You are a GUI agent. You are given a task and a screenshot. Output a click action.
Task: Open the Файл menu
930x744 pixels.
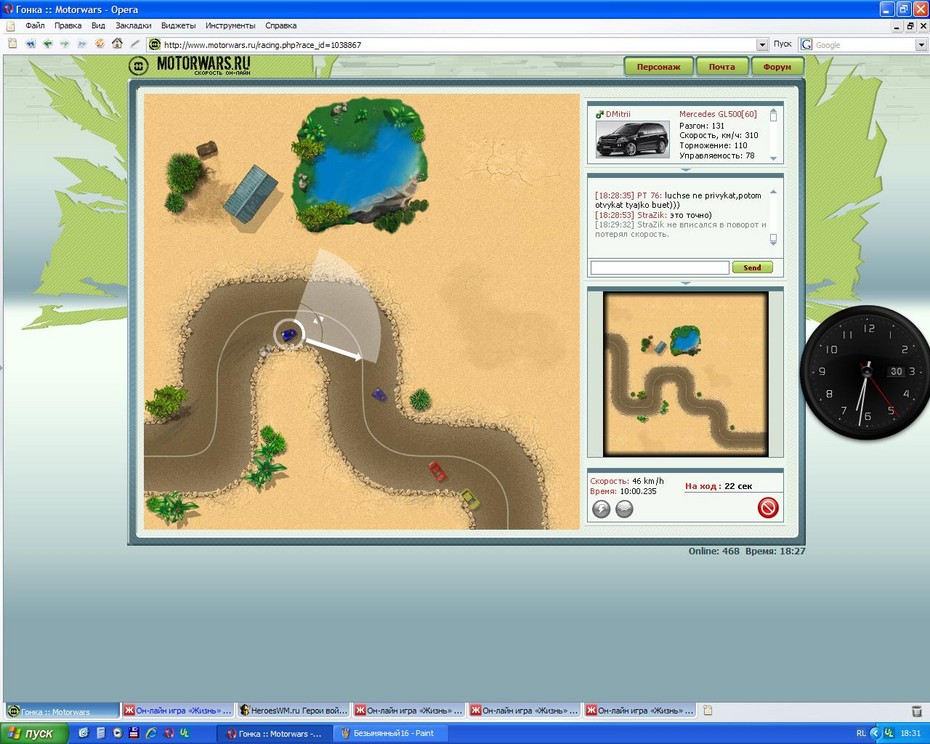coord(35,26)
